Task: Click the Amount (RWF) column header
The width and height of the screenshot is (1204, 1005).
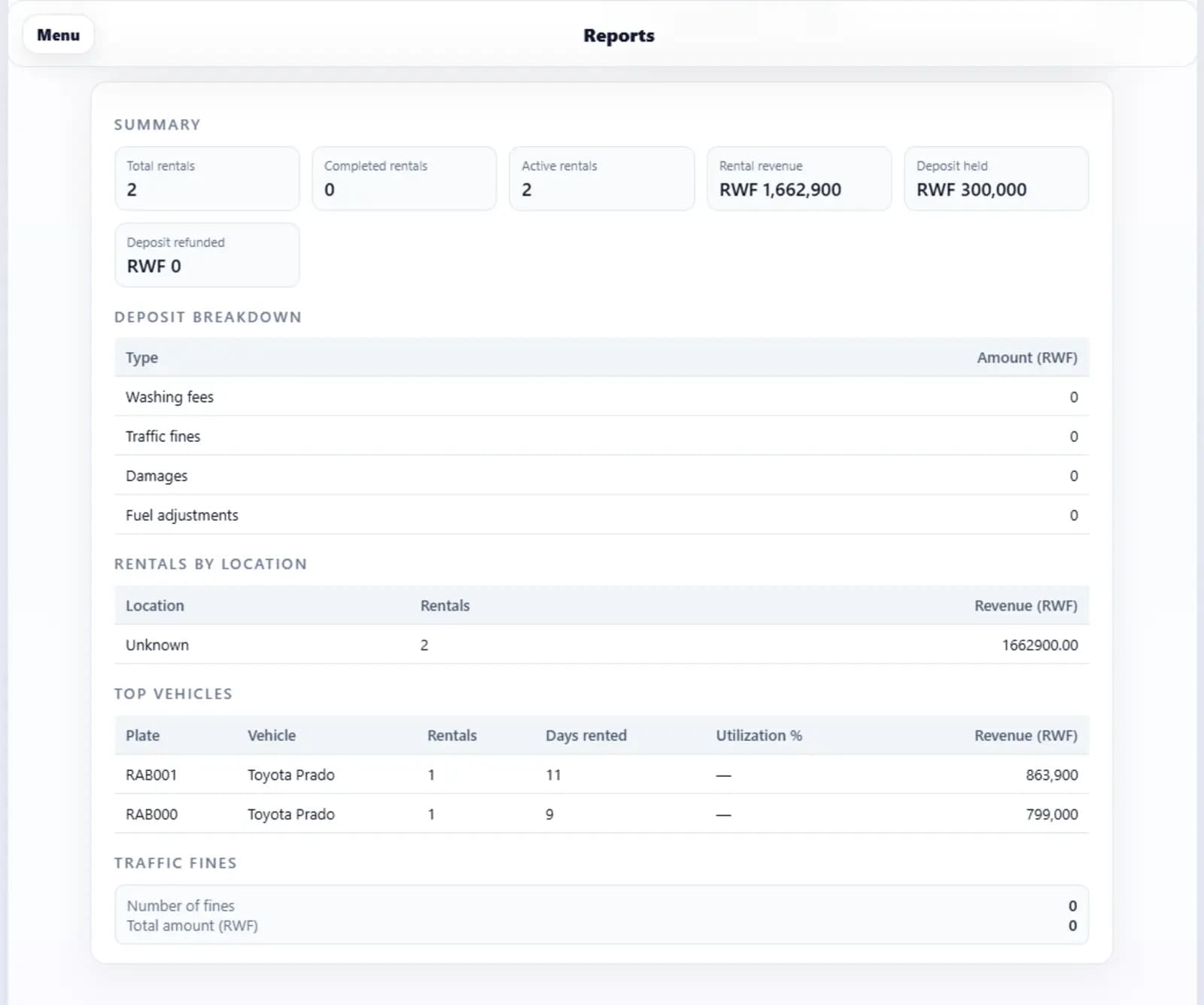Action: [x=1026, y=358]
